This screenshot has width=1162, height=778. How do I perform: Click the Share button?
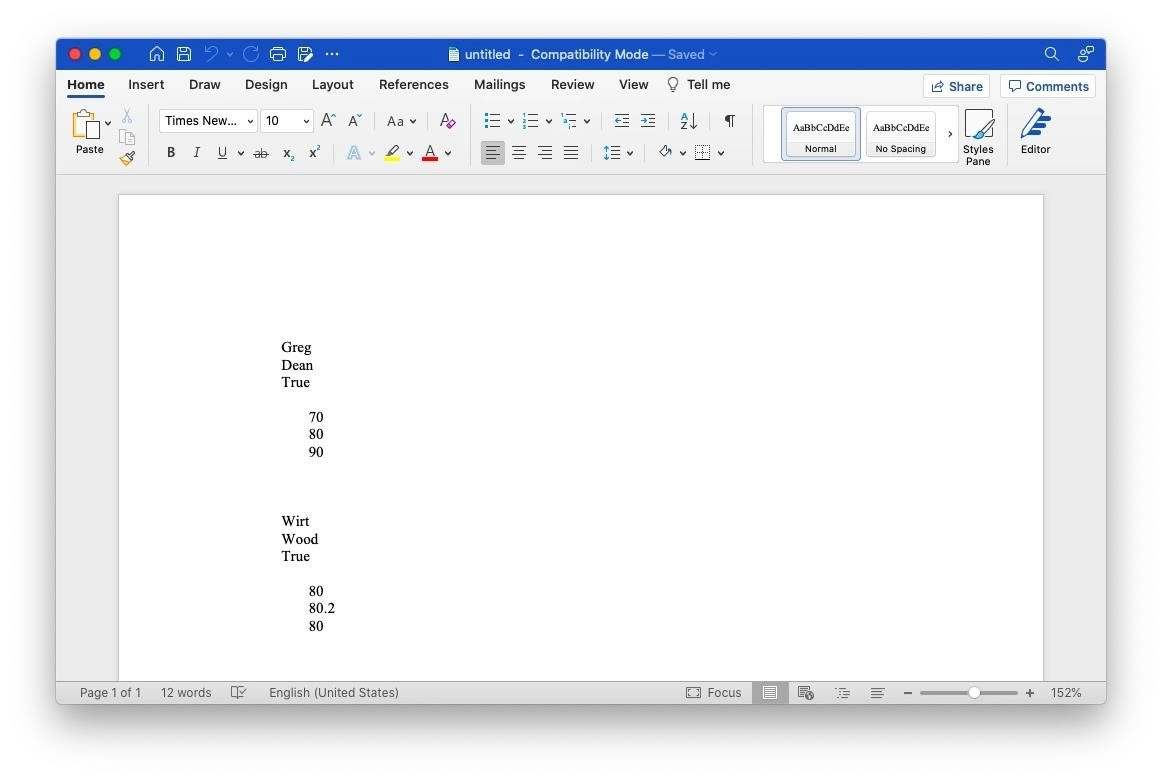[x=956, y=86]
